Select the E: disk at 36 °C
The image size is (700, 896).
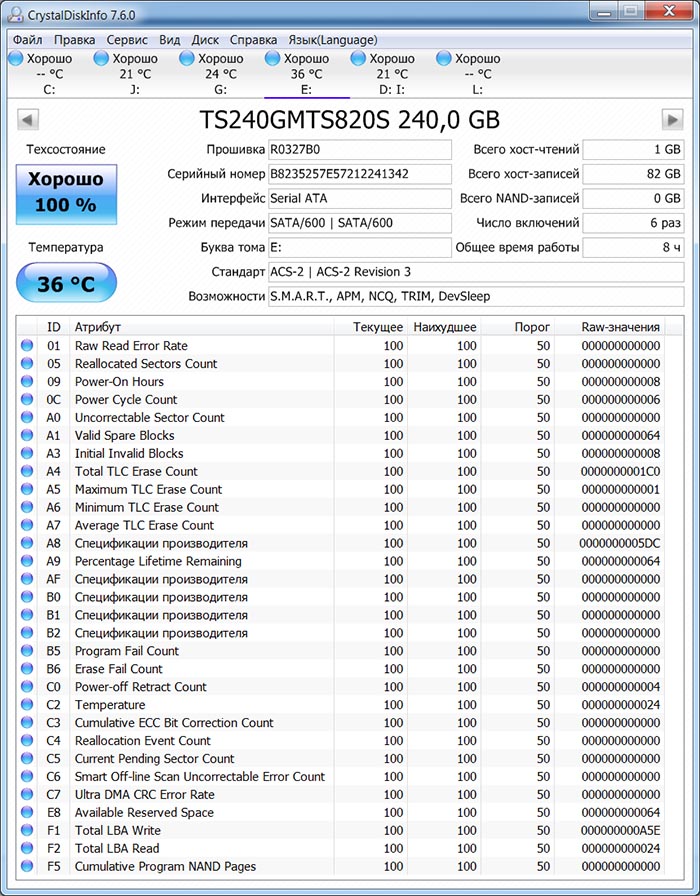(x=307, y=74)
